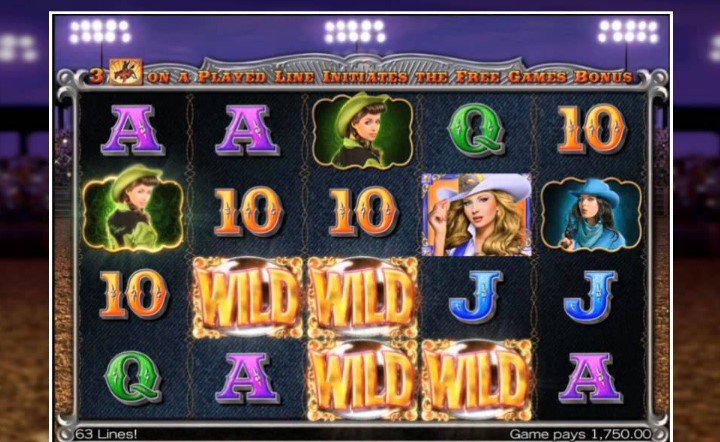
Task: Select the blue J symbol on fifth reel
Action: click(x=591, y=297)
